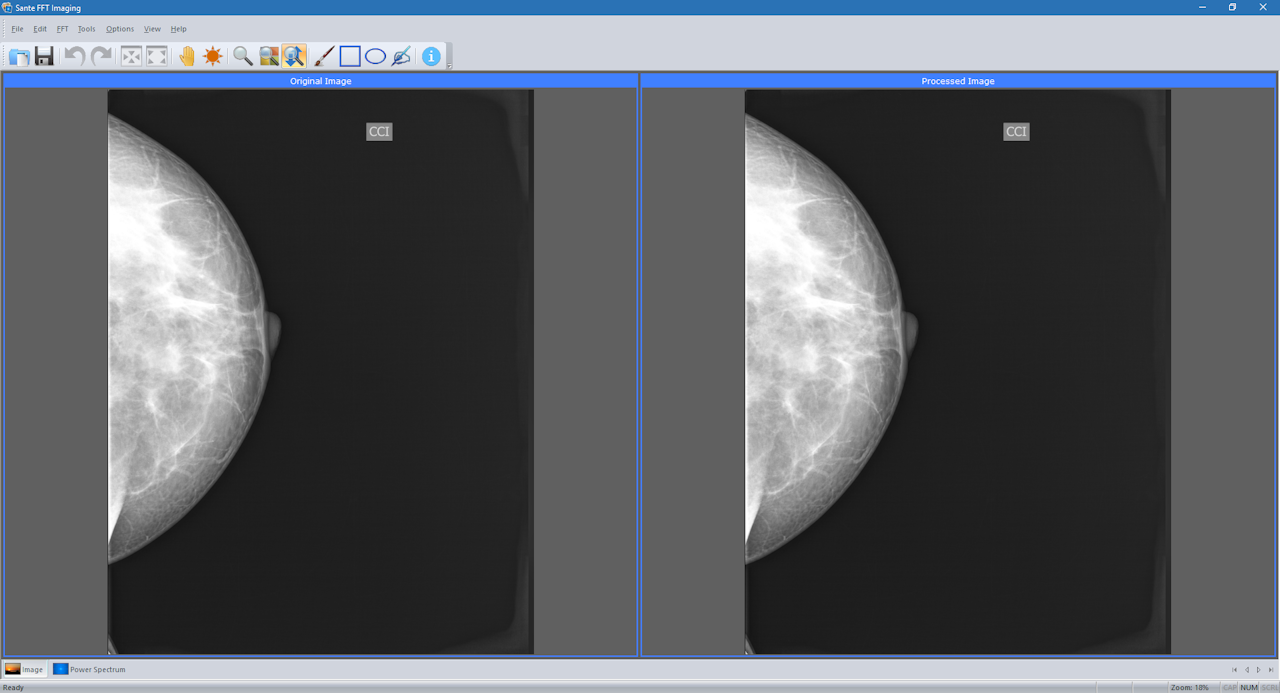The image size is (1280, 693).
Task: Select the Magnifier tool
Action: coord(243,56)
